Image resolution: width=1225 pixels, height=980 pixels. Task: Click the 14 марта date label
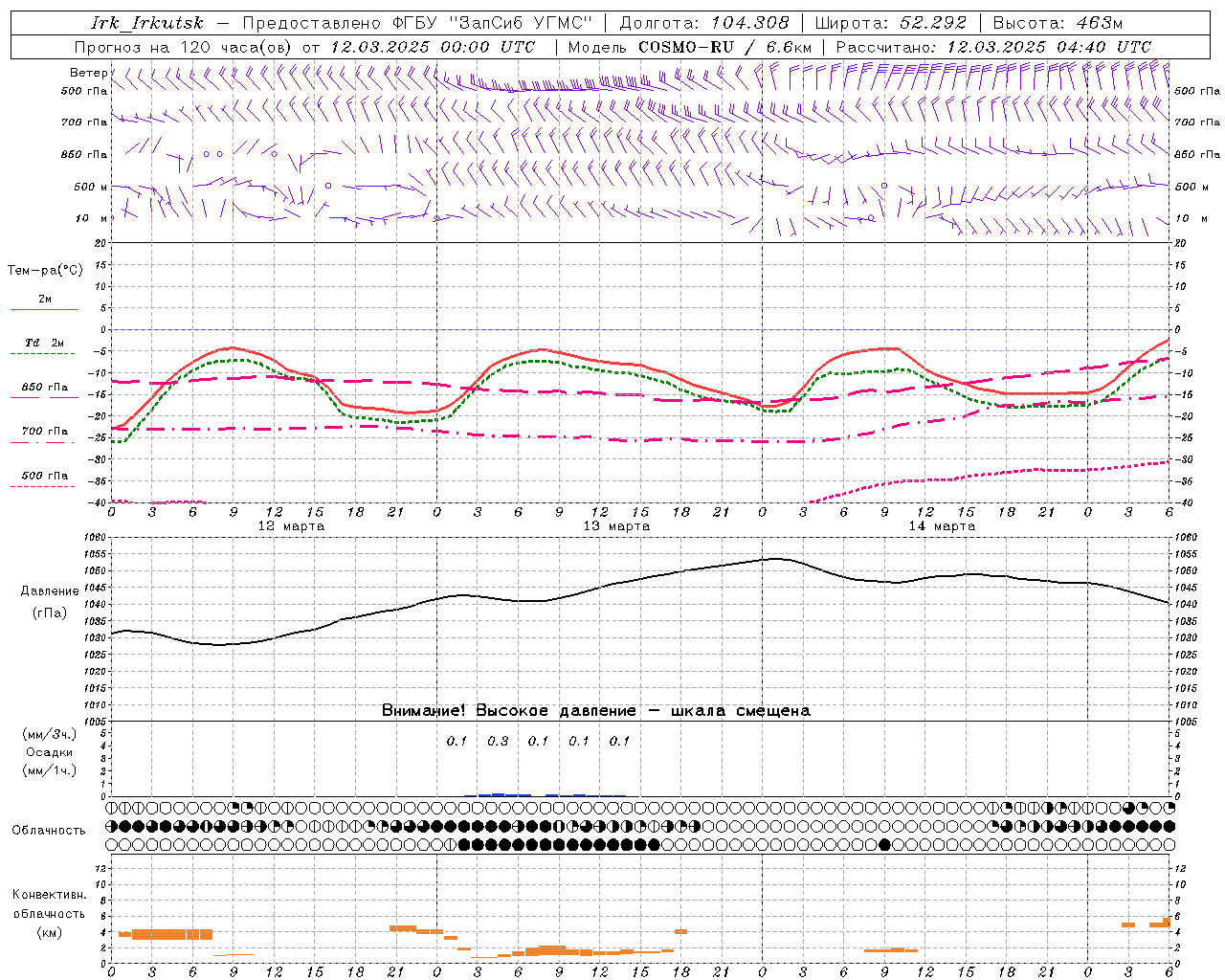942,526
